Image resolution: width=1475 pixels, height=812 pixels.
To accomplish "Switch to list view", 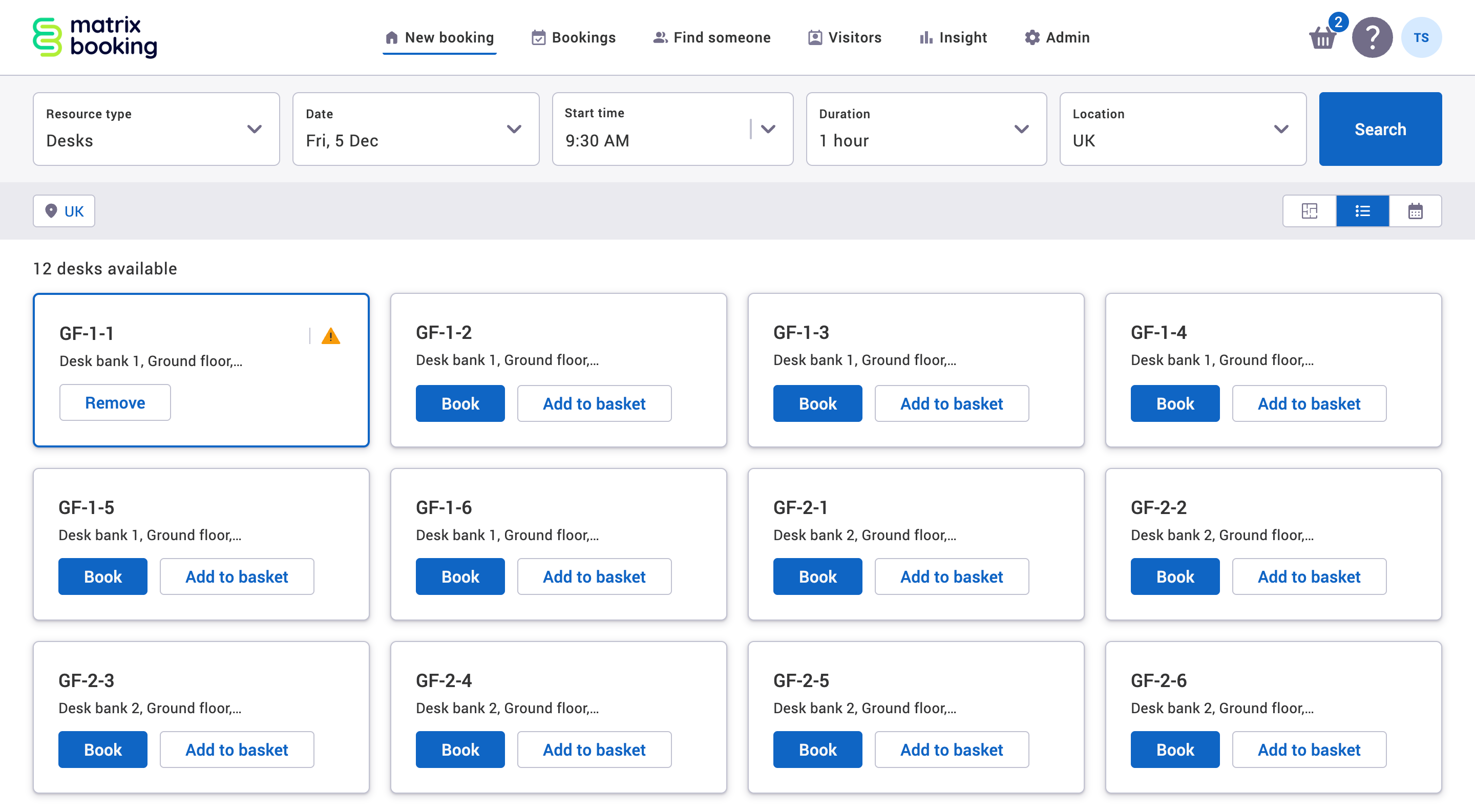I will (1362, 211).
